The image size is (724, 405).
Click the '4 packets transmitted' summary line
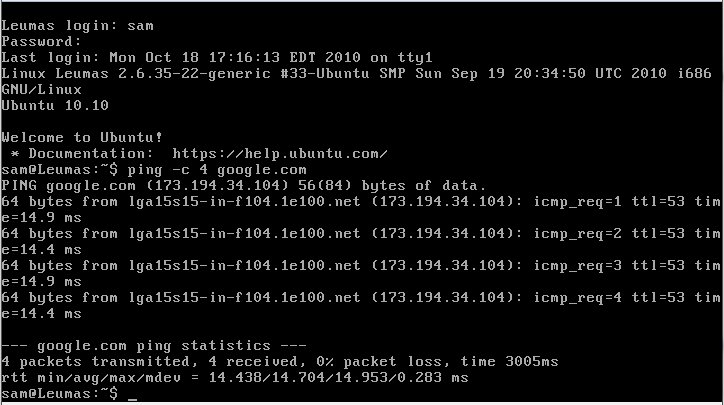280,362
